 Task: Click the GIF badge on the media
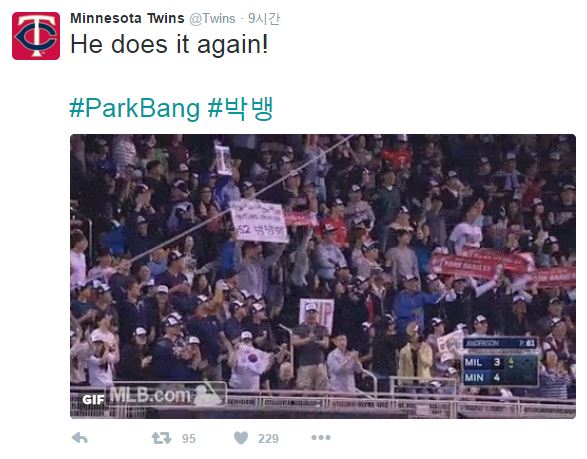click(93, 400)
